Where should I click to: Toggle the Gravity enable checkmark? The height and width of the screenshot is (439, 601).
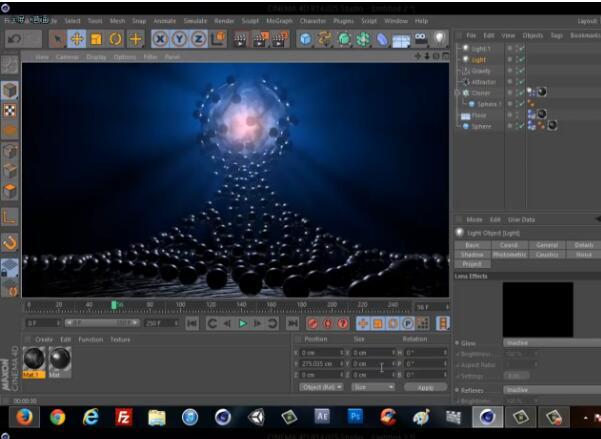(x=521, y=71)
